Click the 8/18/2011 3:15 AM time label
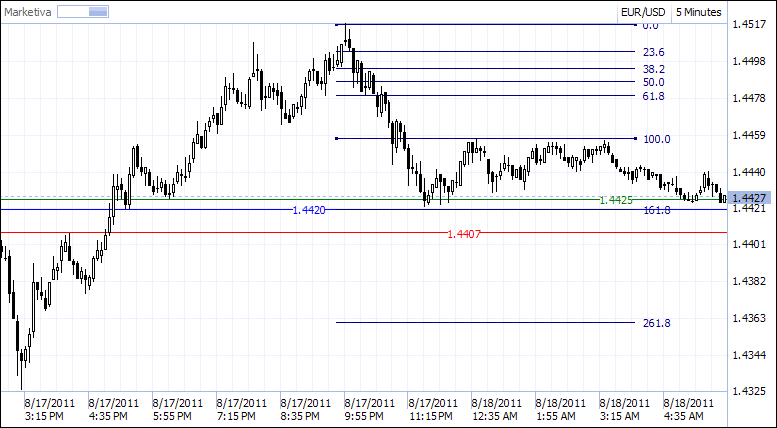777x428 pixels. pyautogui.click(x=624, y=409)
